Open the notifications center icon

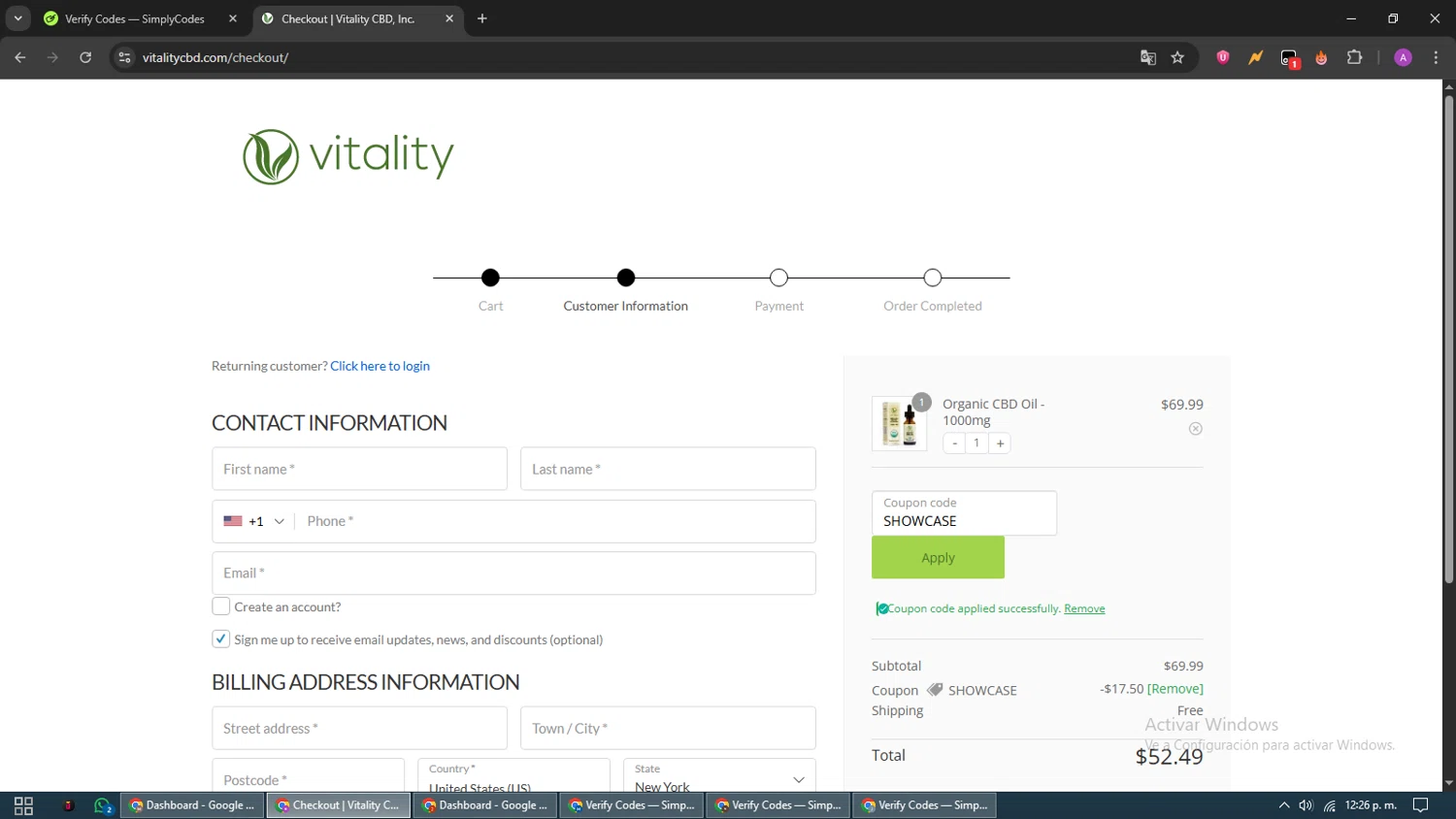click(1421, 805)
